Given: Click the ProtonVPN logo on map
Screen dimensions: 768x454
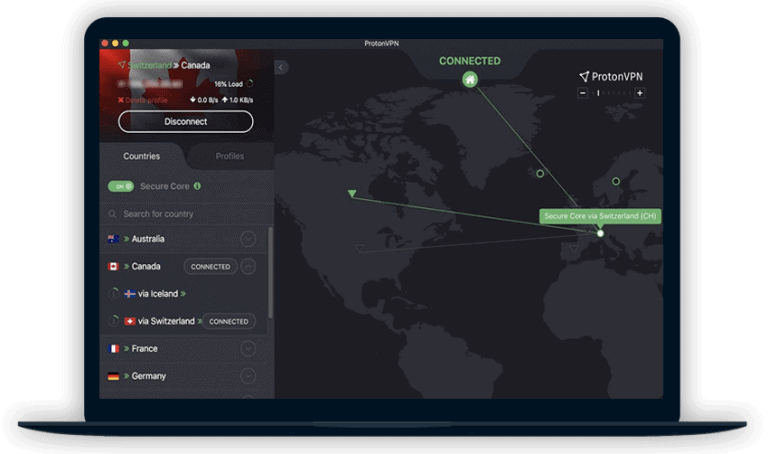Looking at the screenshot, I should click(611, 76).
